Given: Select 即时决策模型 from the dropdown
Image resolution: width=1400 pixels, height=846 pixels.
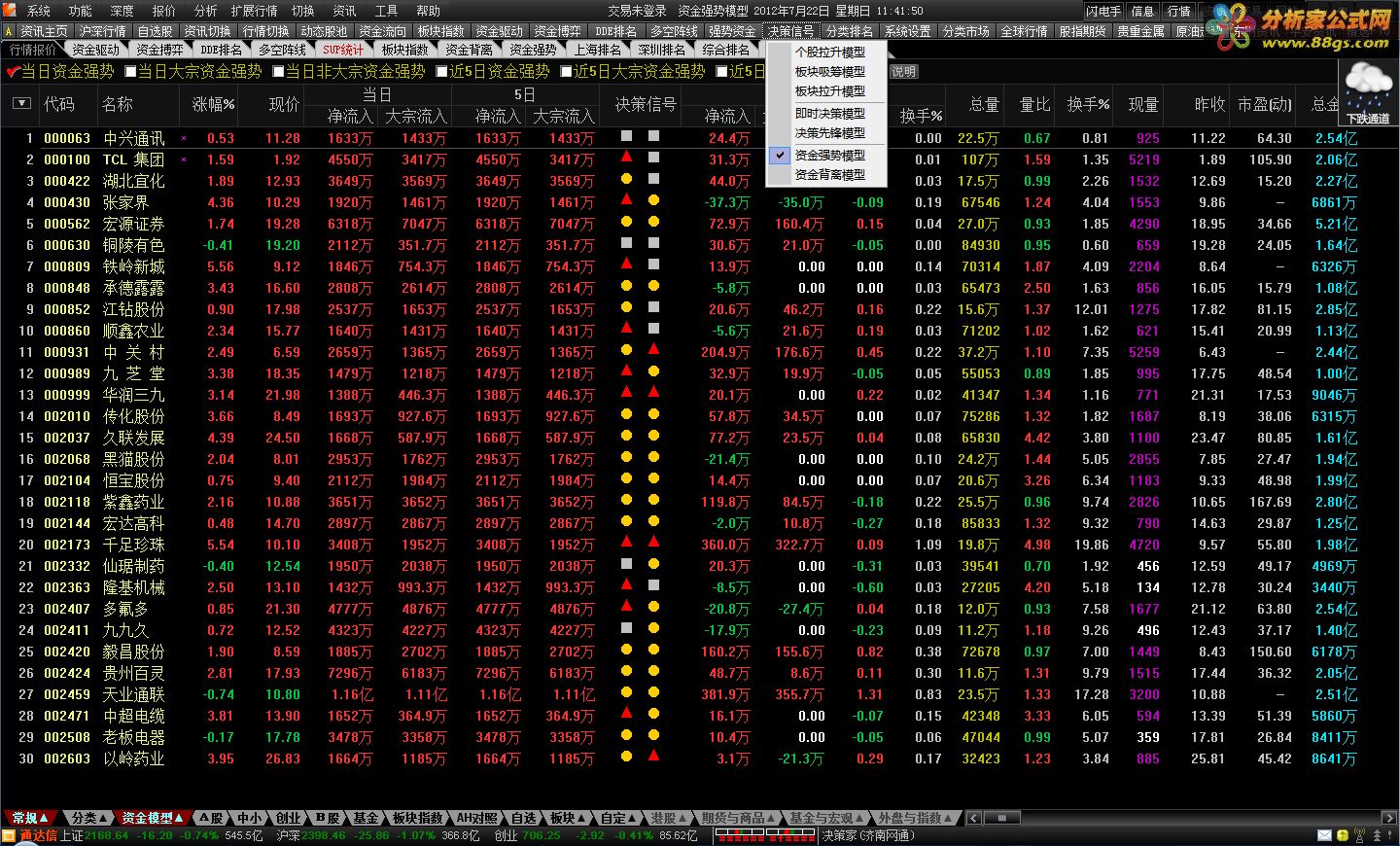Looking at the screenshot, I should [x=828, y=113].
